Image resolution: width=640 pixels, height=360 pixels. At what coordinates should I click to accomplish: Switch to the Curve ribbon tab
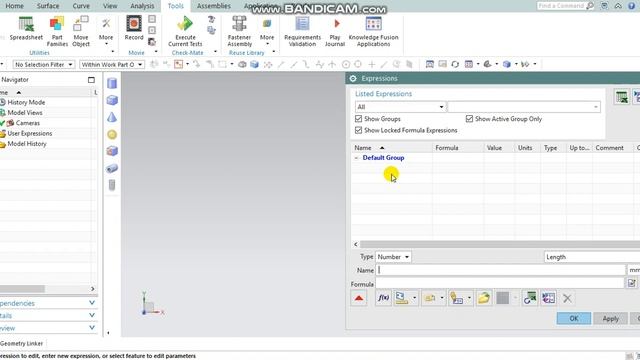pyautogui.click(x=81, y=6)
